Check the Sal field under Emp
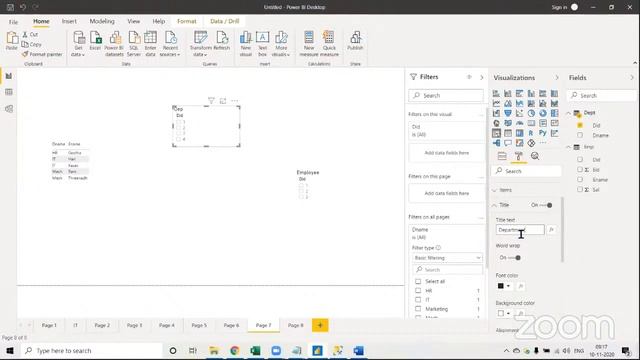This screenshot has height=360, width=640. pos(580,189)
